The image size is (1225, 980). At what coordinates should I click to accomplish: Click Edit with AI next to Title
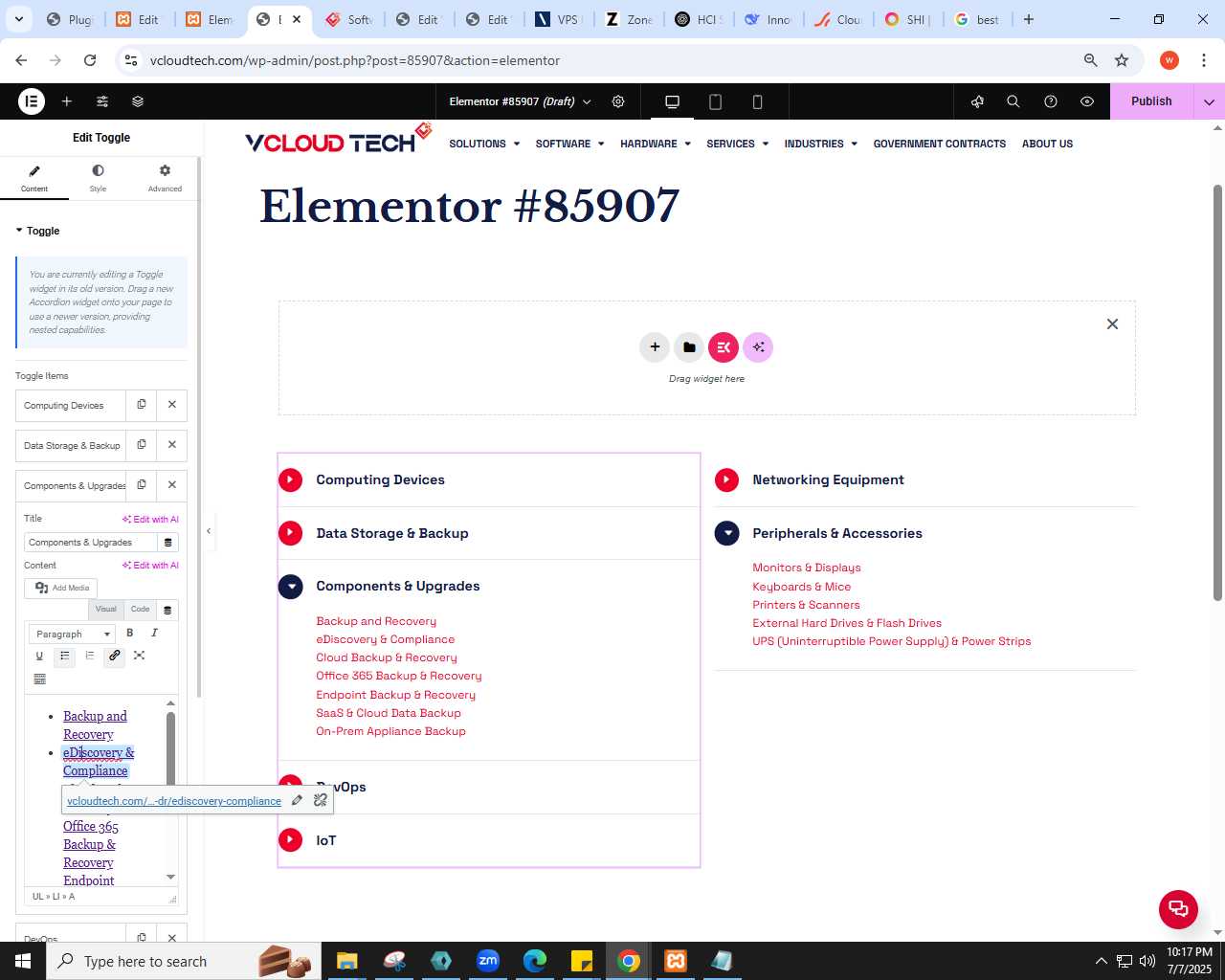click(150, 520)
